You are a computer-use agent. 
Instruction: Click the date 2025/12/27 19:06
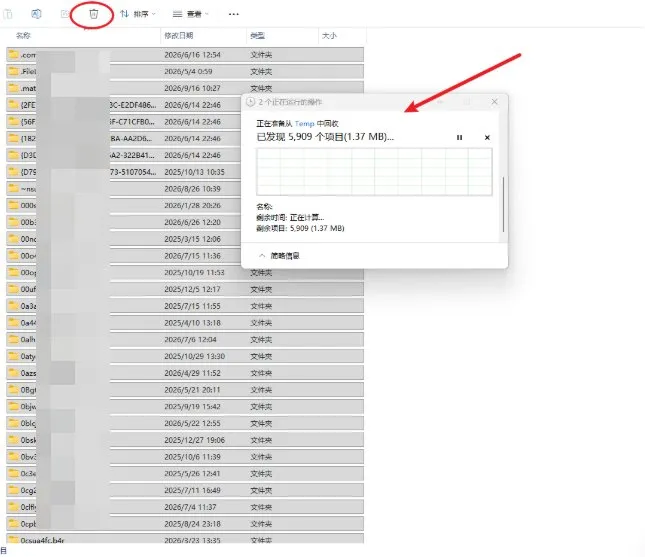coord(195,440)
